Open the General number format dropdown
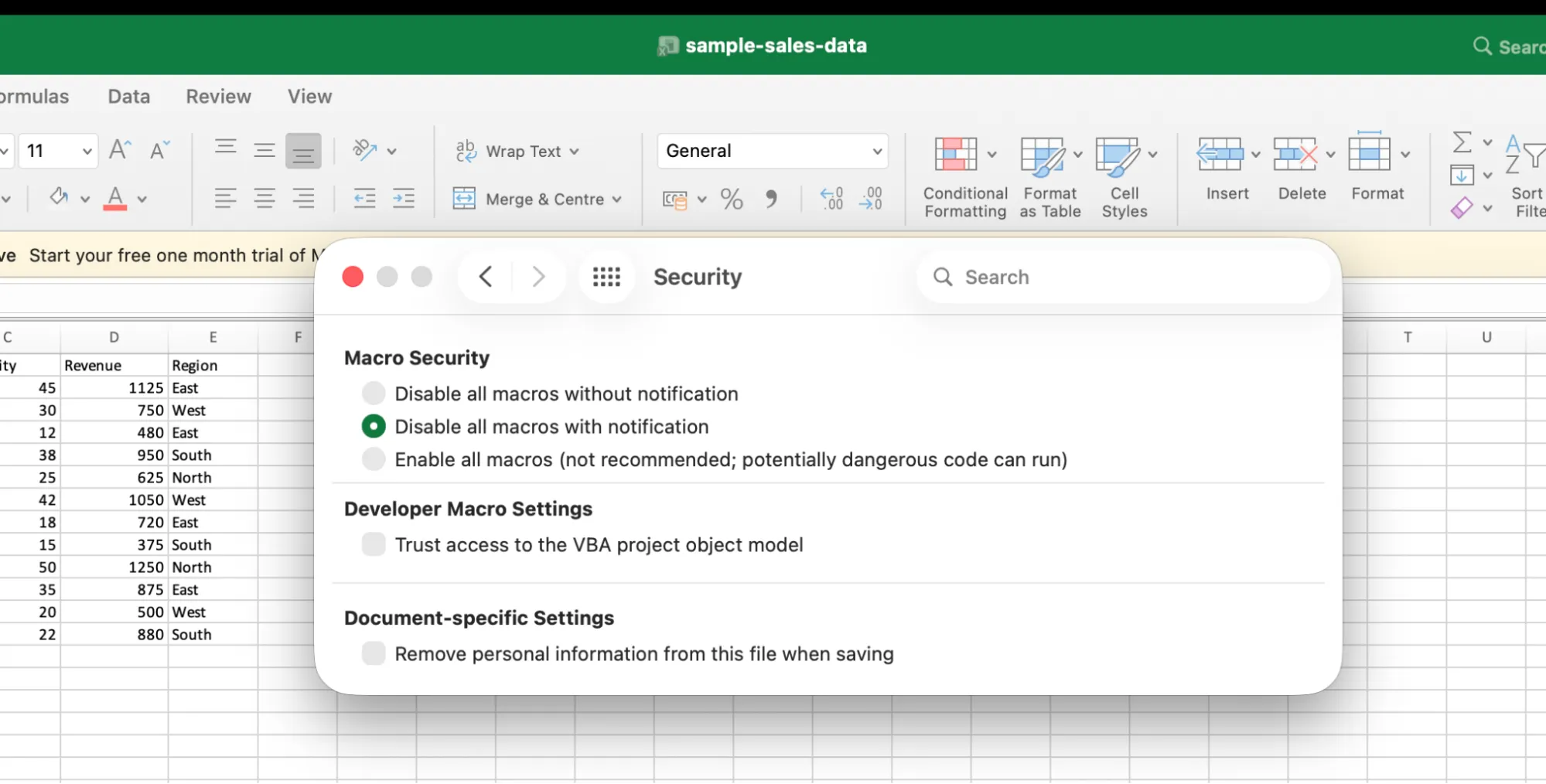This screenshot has width=1546, height=784. click(x=876, y=151)
